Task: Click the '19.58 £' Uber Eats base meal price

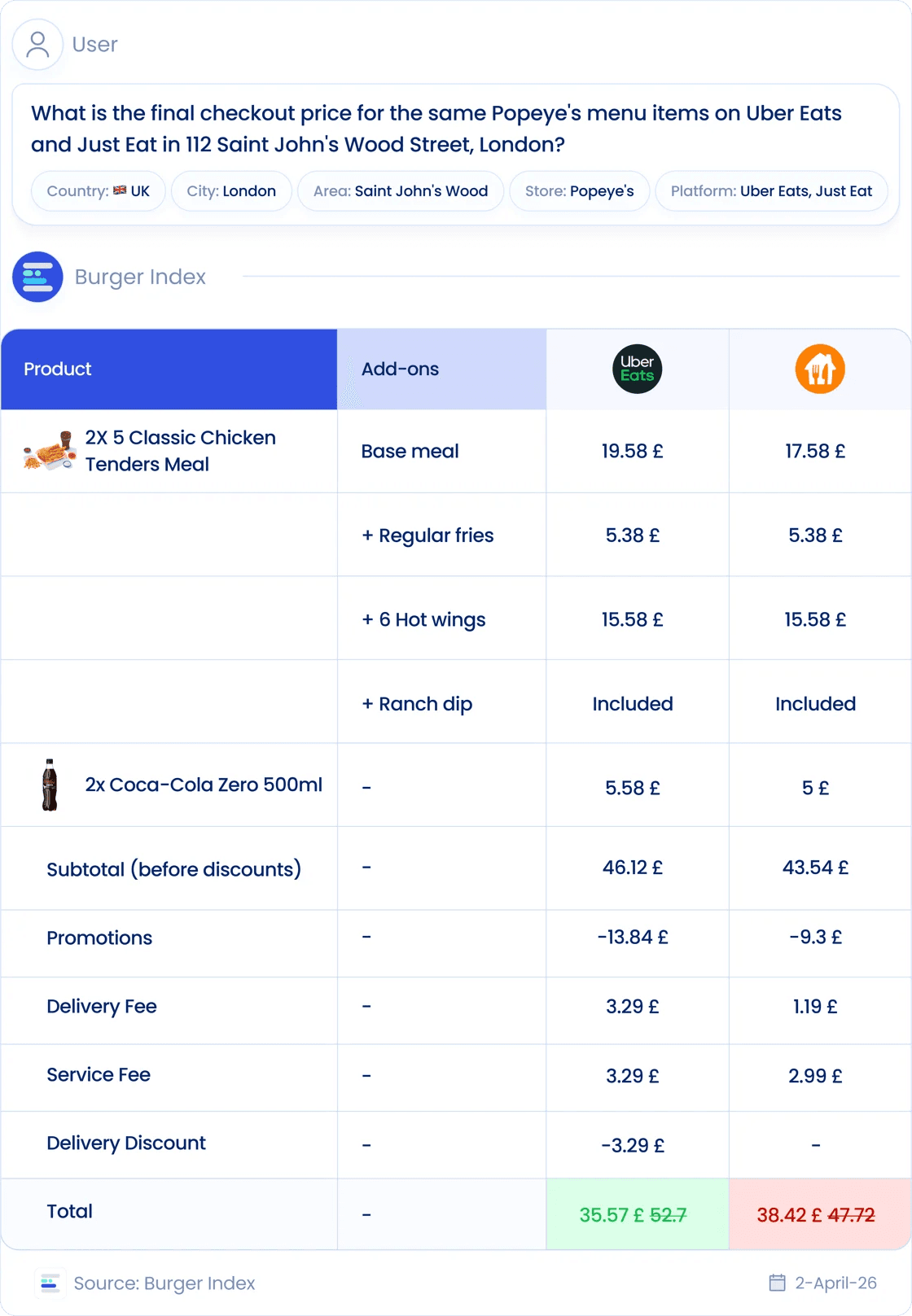Action: click(x=633, y=451)
